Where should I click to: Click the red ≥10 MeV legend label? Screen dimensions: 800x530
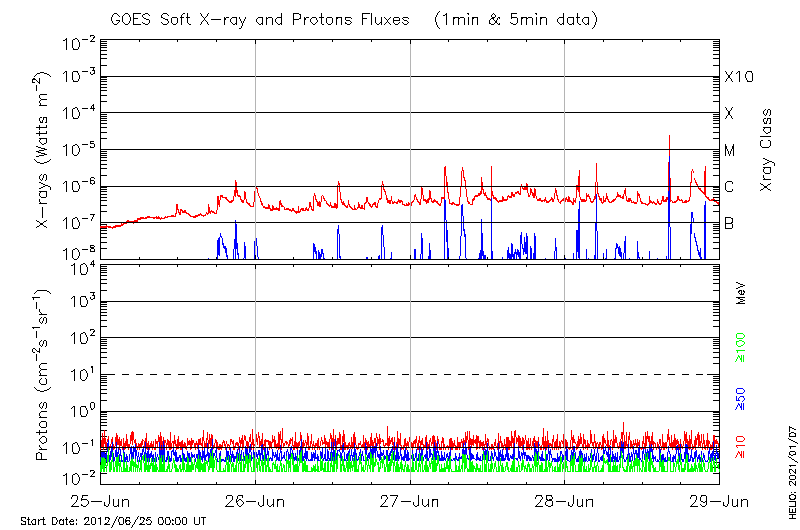tap(741, 447)
